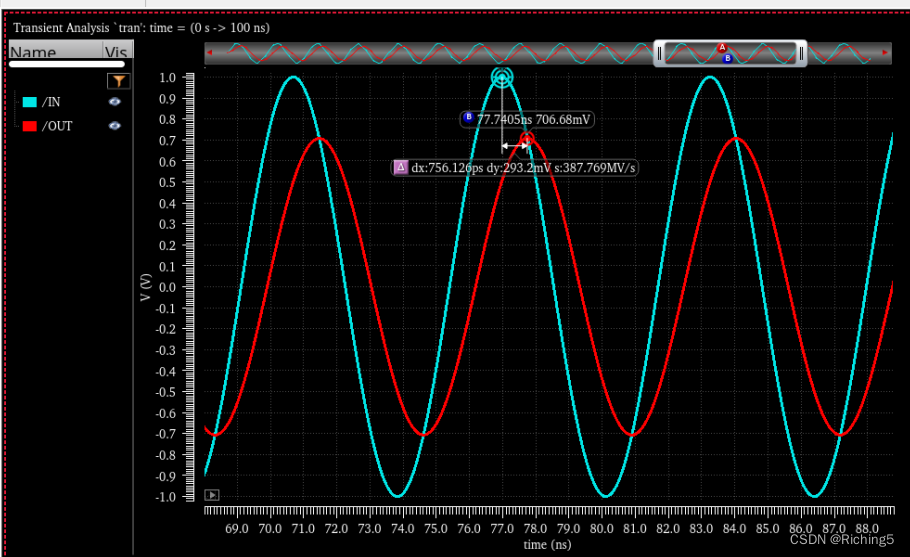This screenshot has height=557, width=910.
Task: Click the cyan /IN color swatch
Action: click(x=30, y=102)
